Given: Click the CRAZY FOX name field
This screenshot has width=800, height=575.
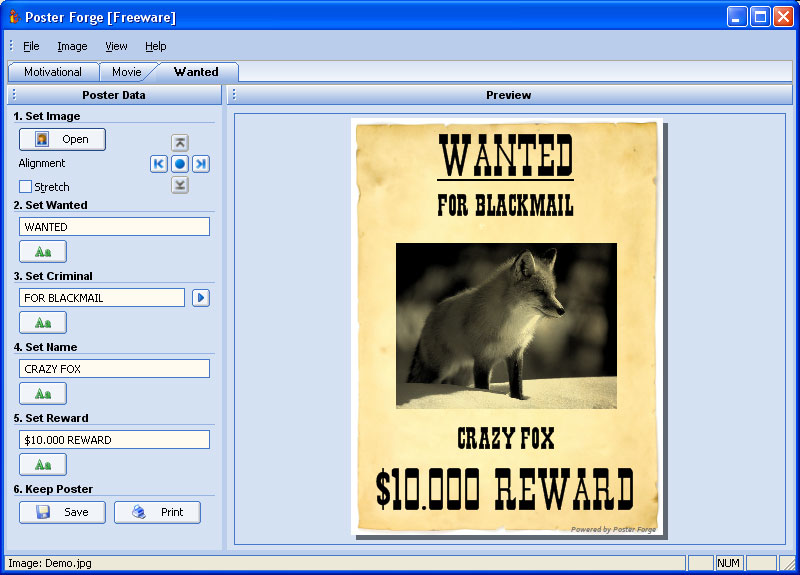Looking at the screenshot, I should 114,369.
